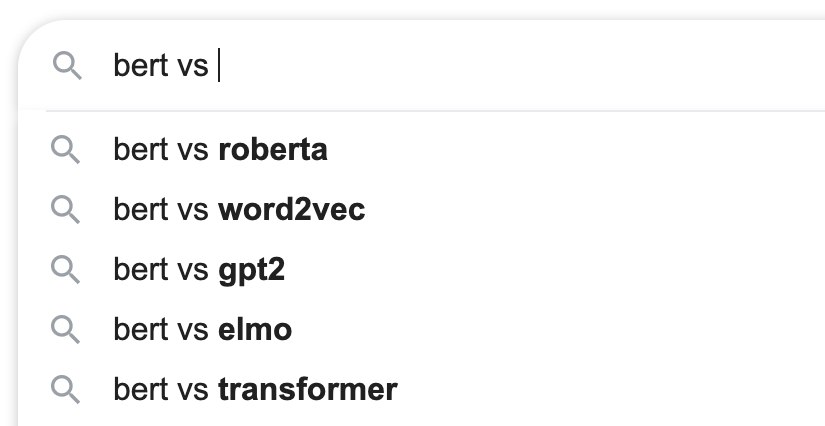Choose the 'bert vs transformer' suggestion

[255, 389]
